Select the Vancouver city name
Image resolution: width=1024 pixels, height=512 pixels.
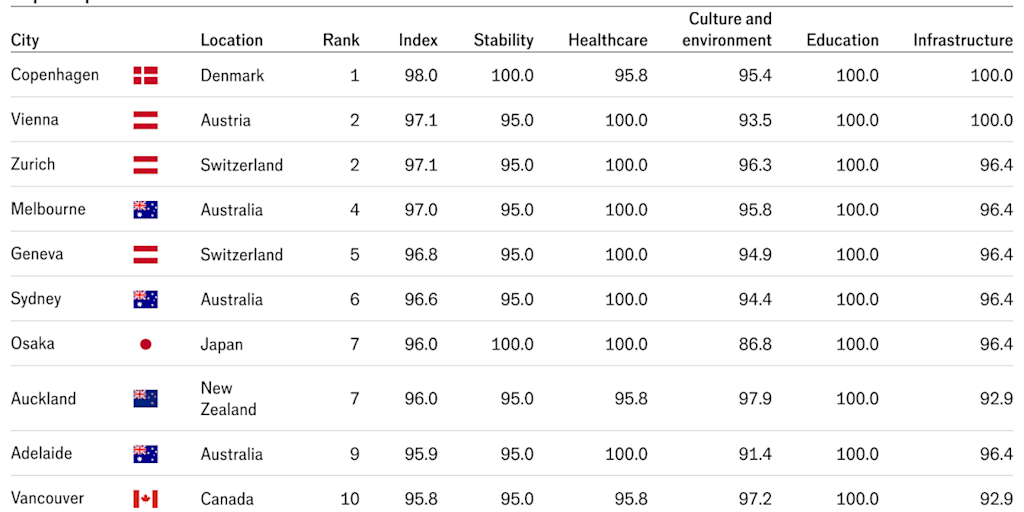coord(48,498)
